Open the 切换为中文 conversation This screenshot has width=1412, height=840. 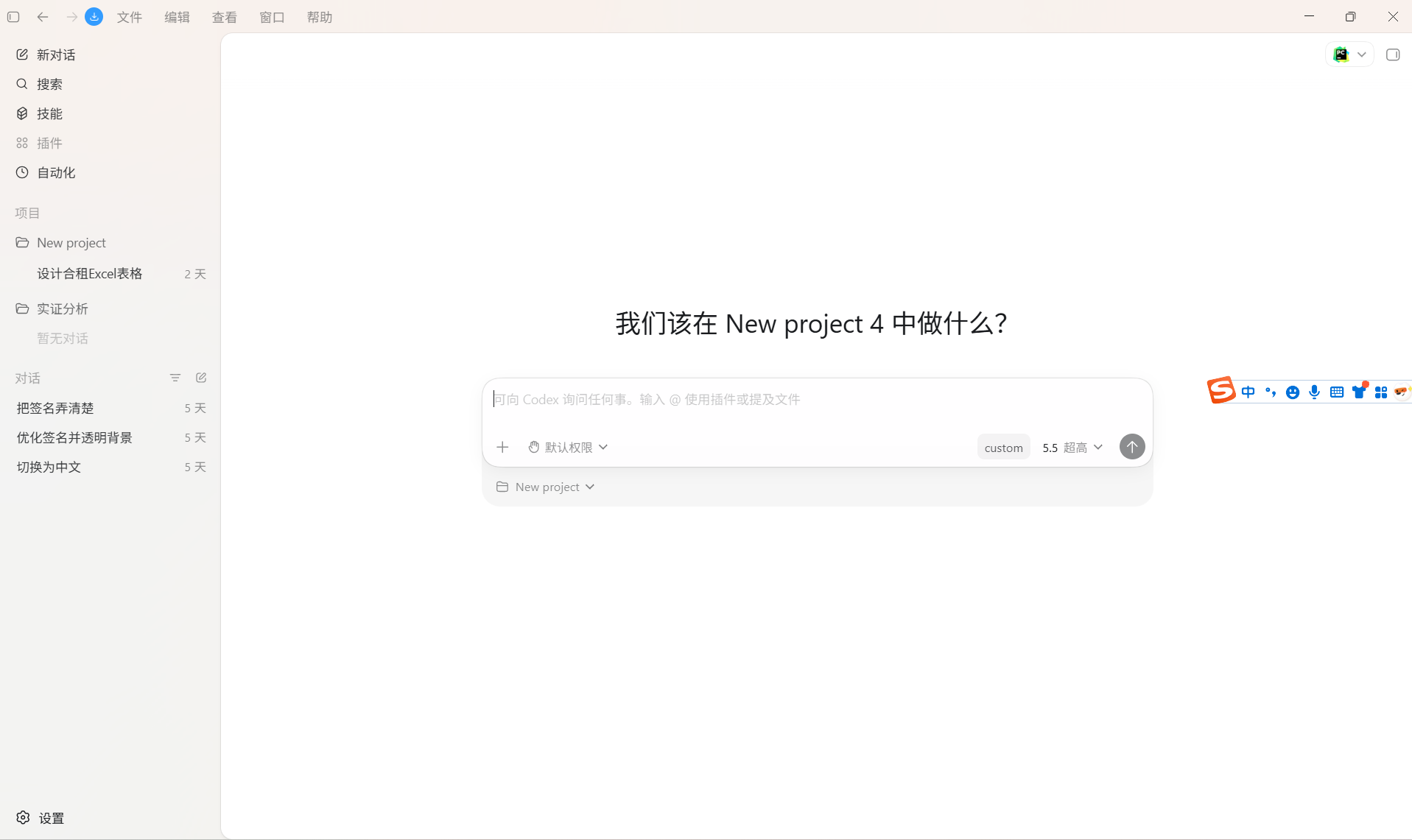coord(110,467)
